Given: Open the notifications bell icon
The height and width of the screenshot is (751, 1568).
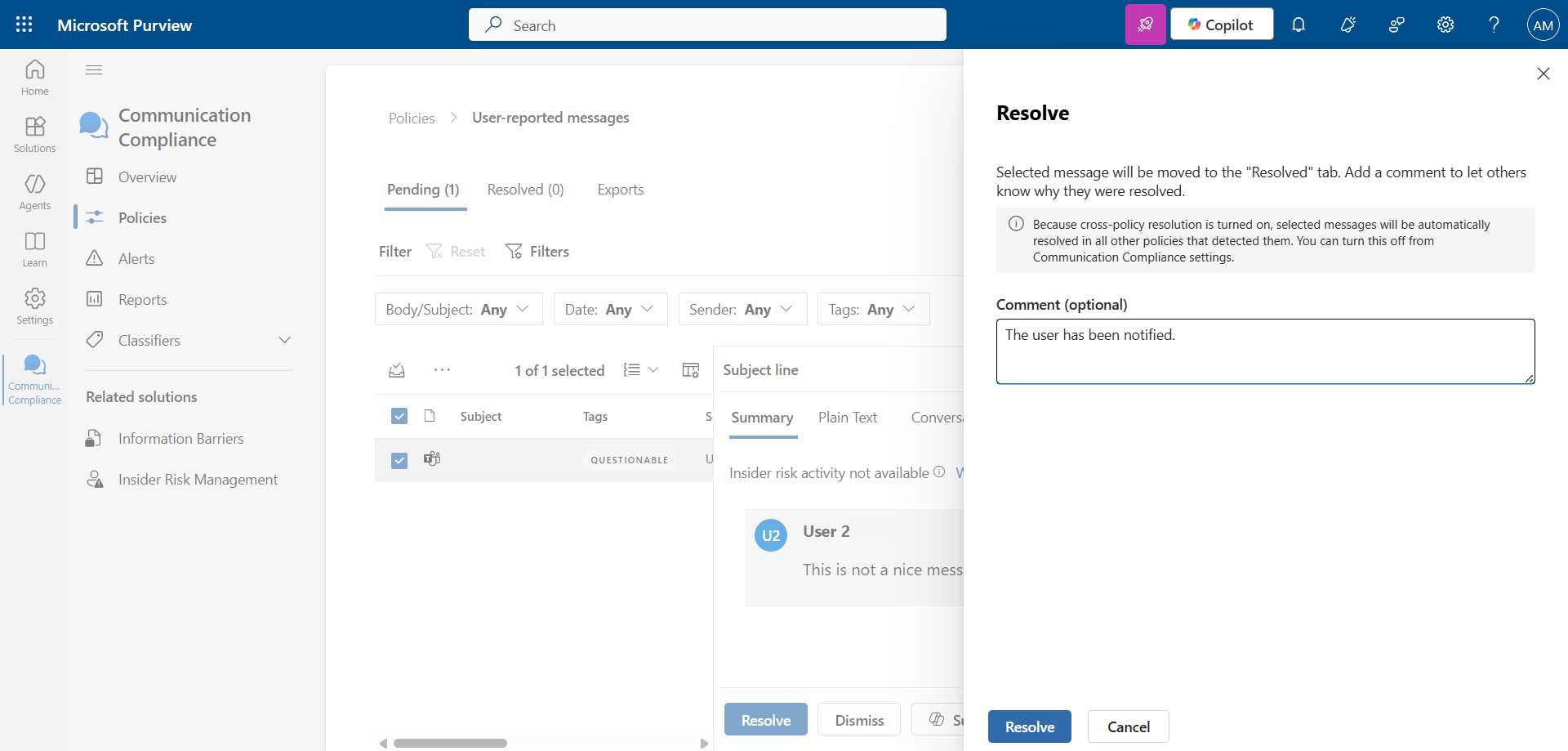Looking at the screenshot, I should click(x=1298, y=25).
